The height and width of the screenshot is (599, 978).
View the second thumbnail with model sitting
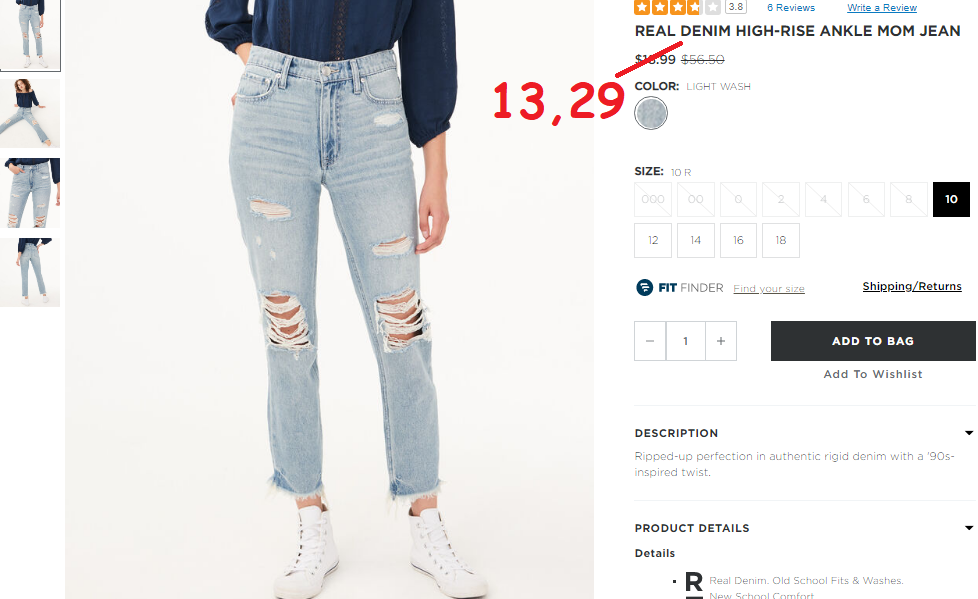30,113
